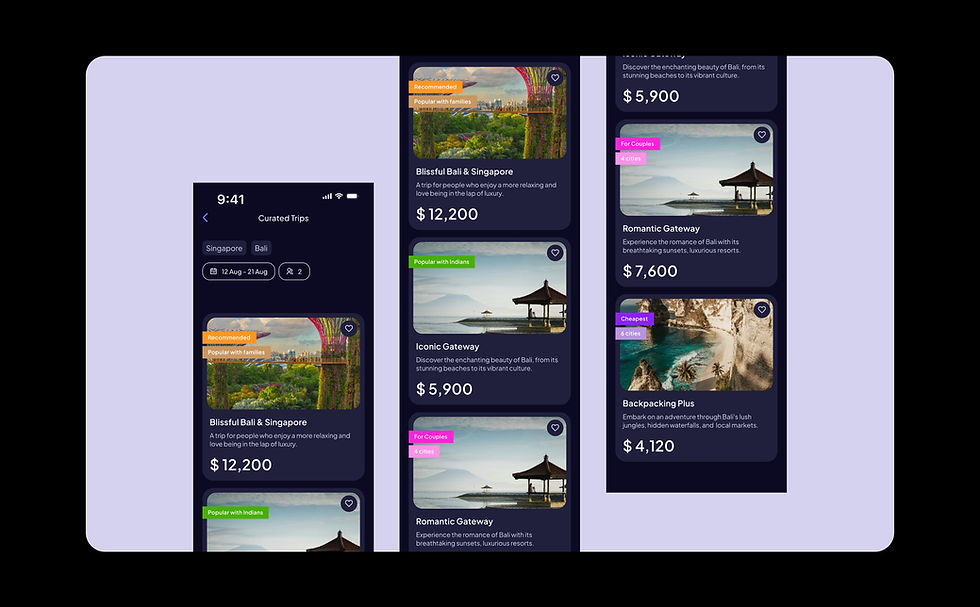Tap the back arrow beside Curated Trips
Image resolution: width=980 pixels, height=607 pixels.
coord(205,218)
